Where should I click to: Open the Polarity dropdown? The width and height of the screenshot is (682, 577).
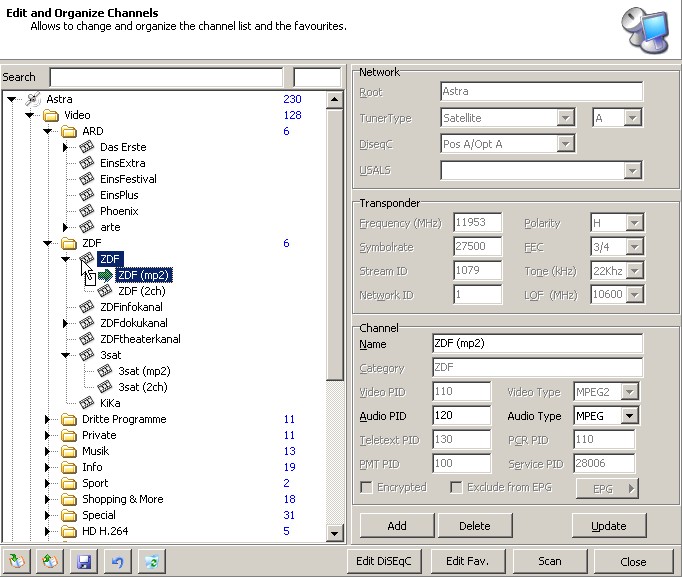(x=635, y=223)
